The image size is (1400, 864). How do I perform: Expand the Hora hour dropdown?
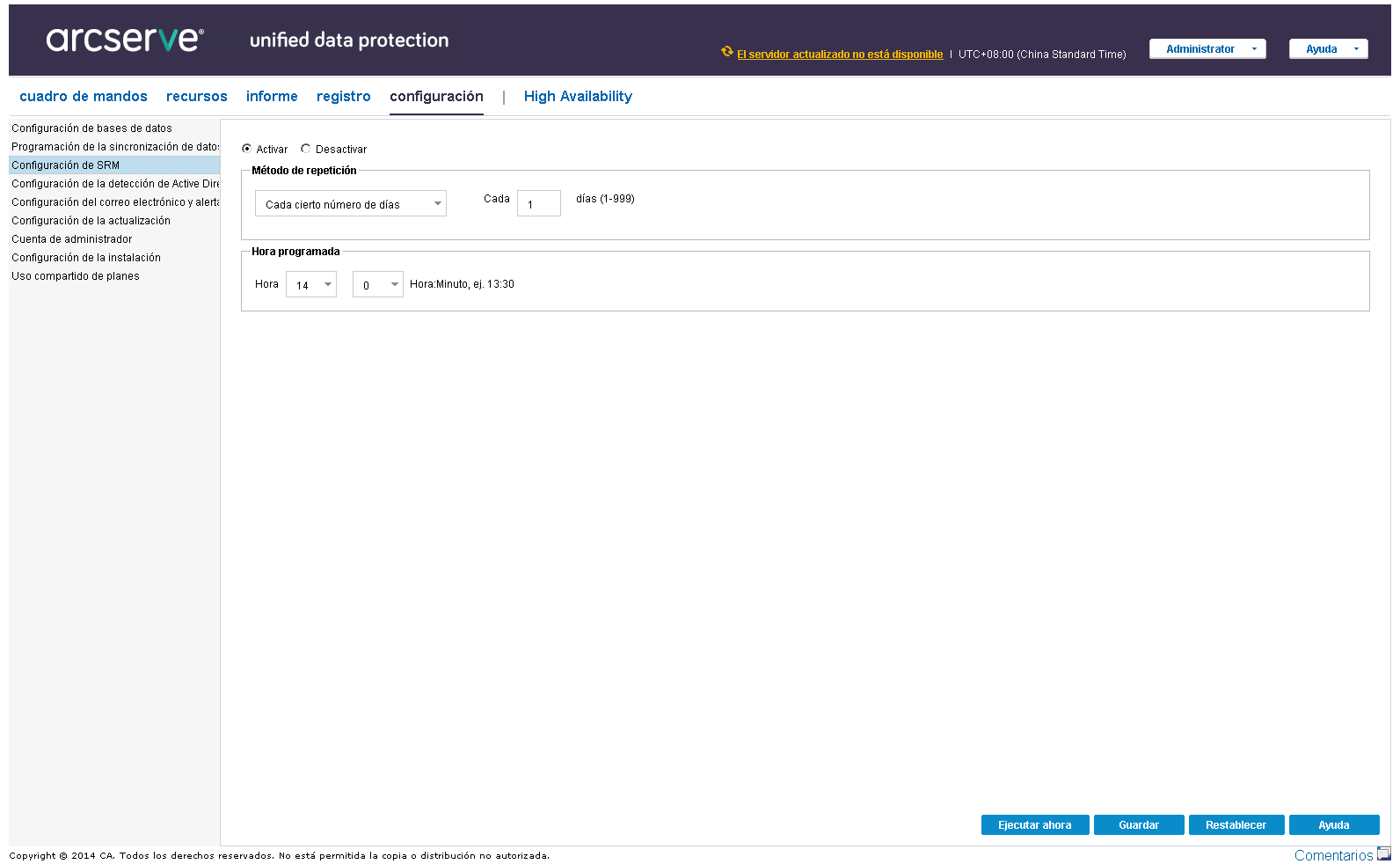[311, 285]
